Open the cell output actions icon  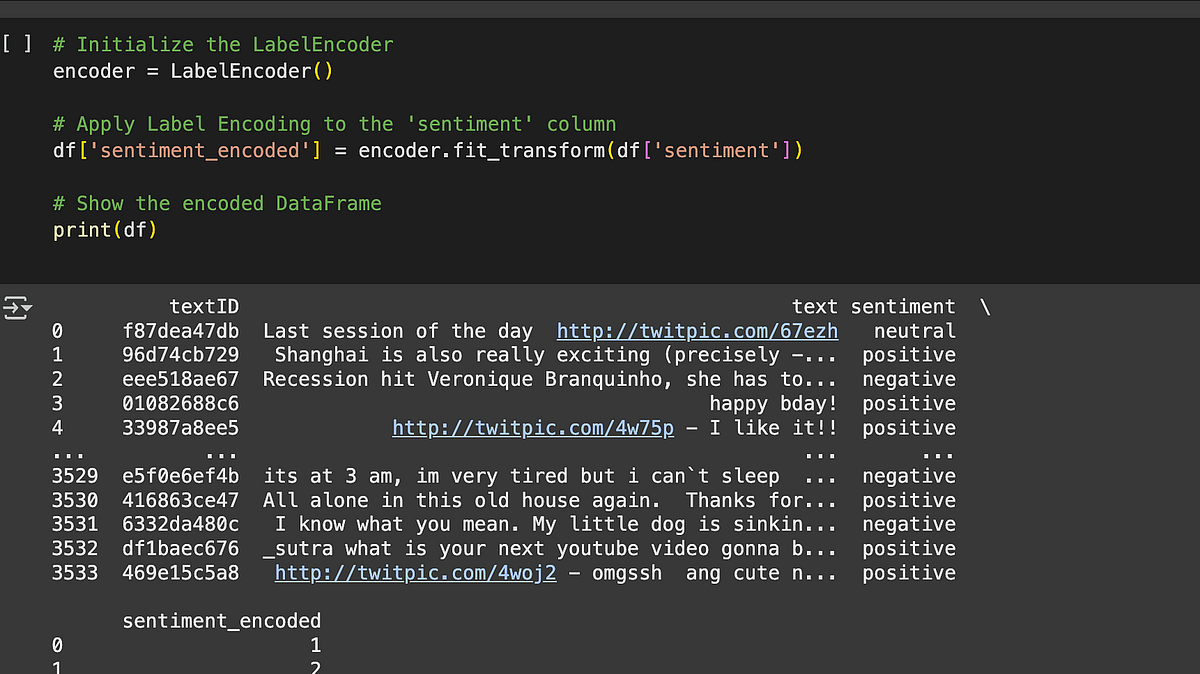click(18, 308)
